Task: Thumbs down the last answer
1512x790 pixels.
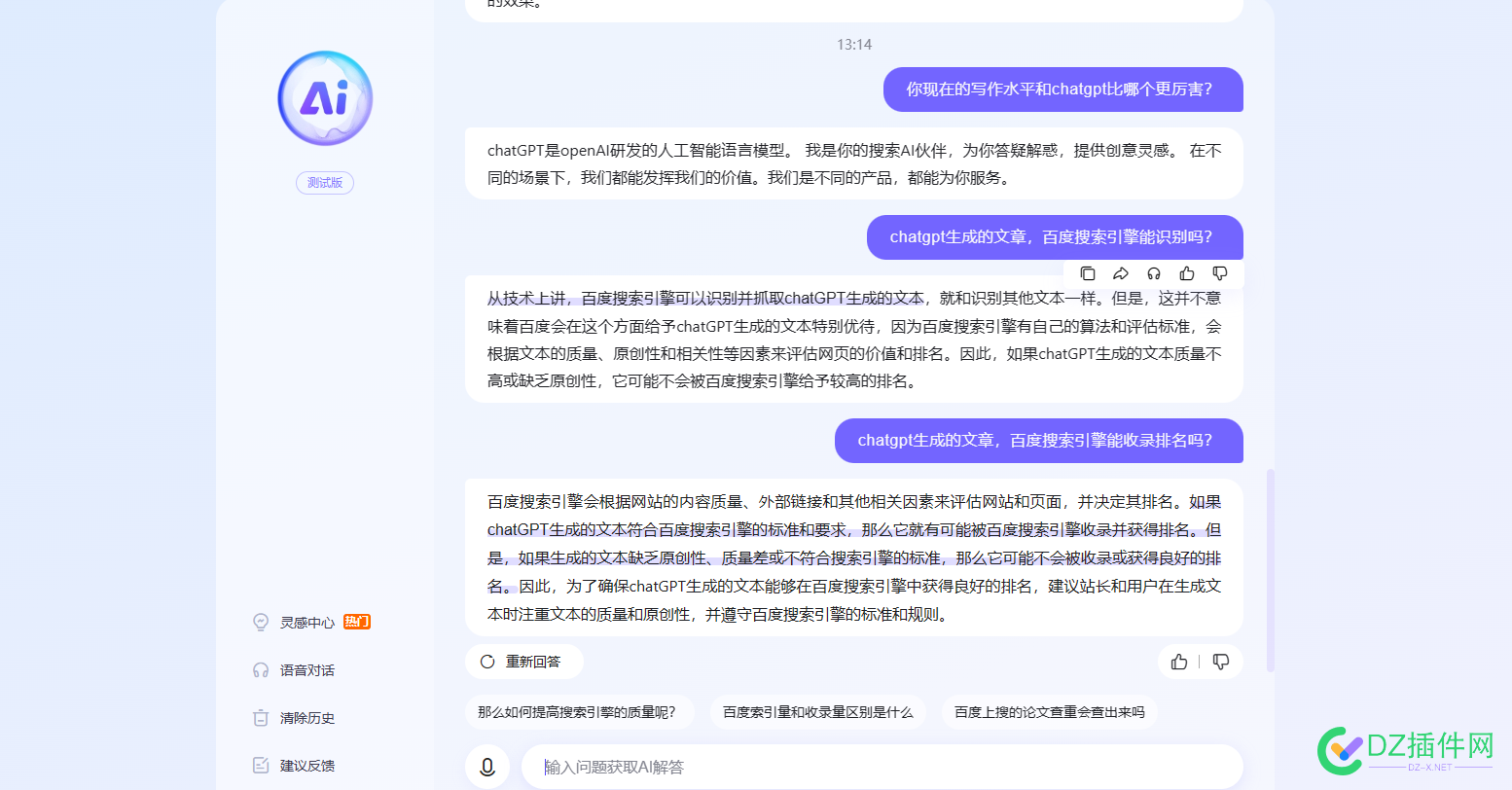Action: pos(1221,662)
